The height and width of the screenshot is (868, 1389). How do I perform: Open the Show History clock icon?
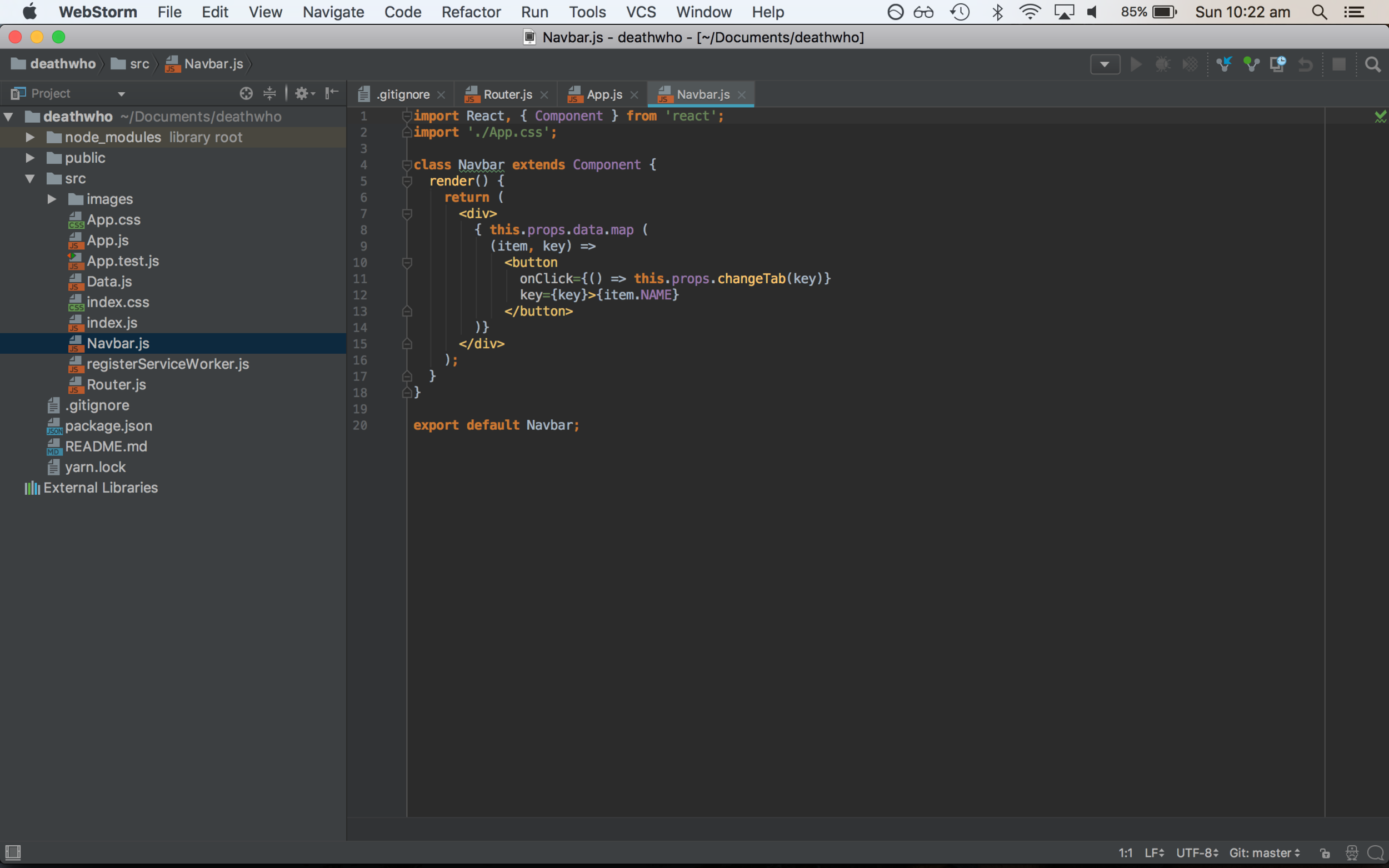(1278, 64)
